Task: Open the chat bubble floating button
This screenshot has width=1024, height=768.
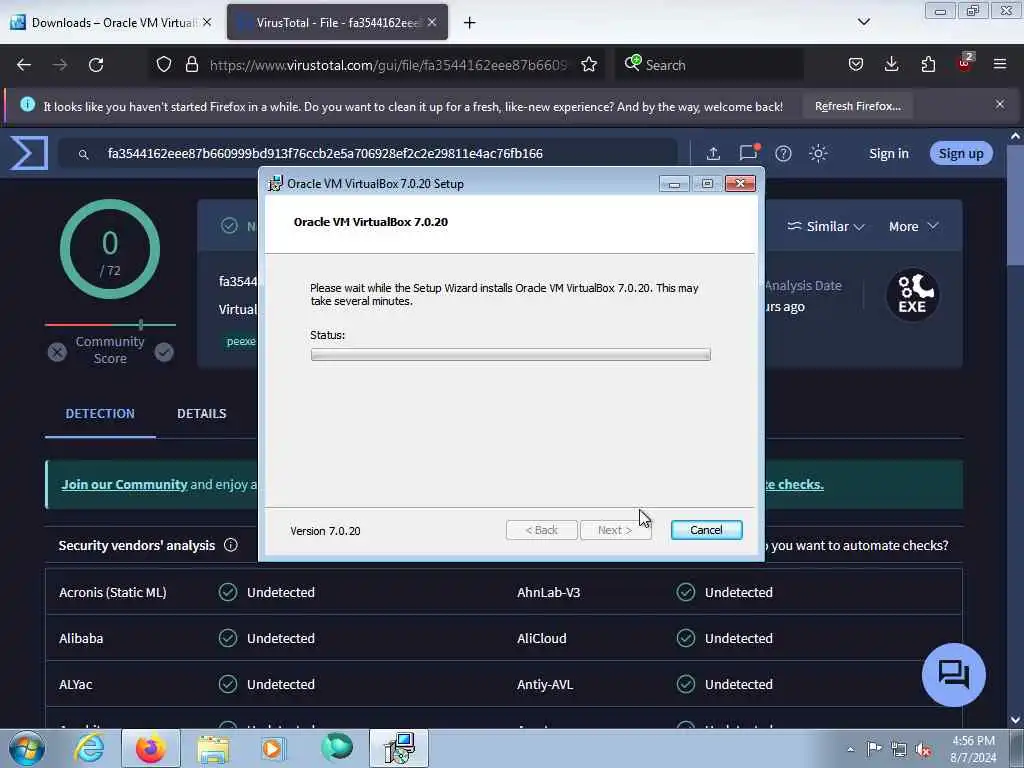Action: [953, 675]
